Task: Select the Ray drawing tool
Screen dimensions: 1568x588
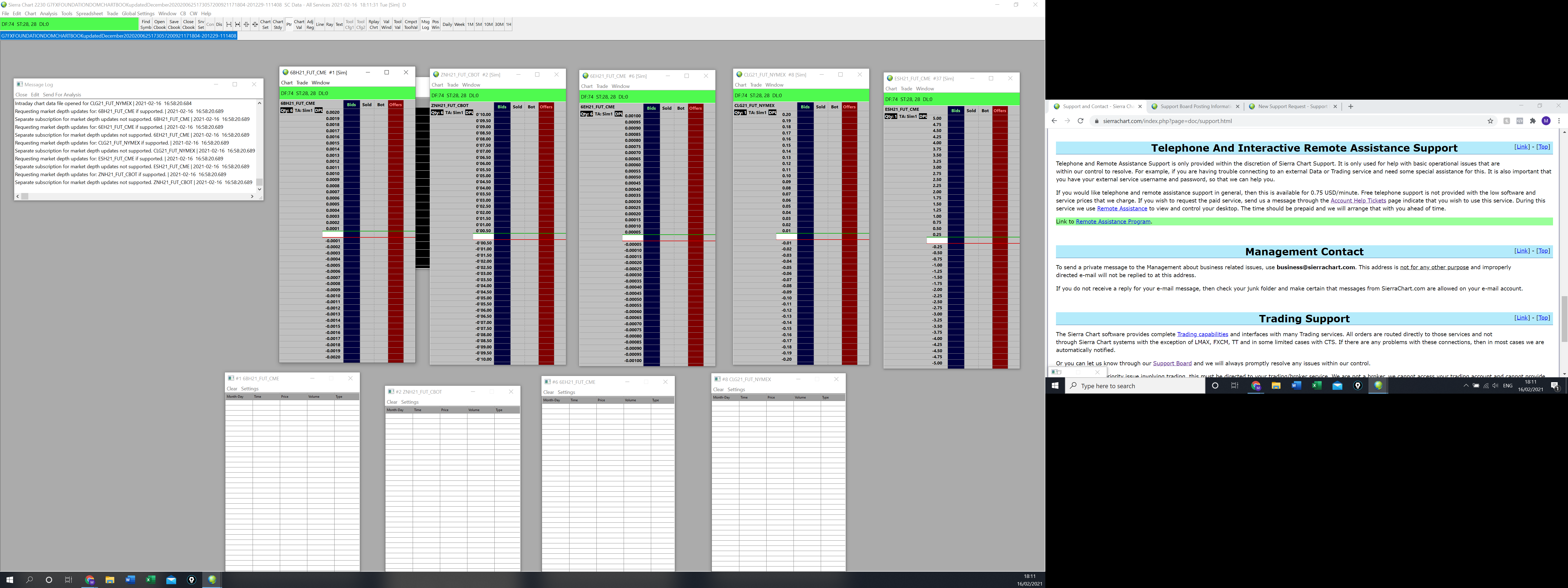Action: [x=329, y=24]
